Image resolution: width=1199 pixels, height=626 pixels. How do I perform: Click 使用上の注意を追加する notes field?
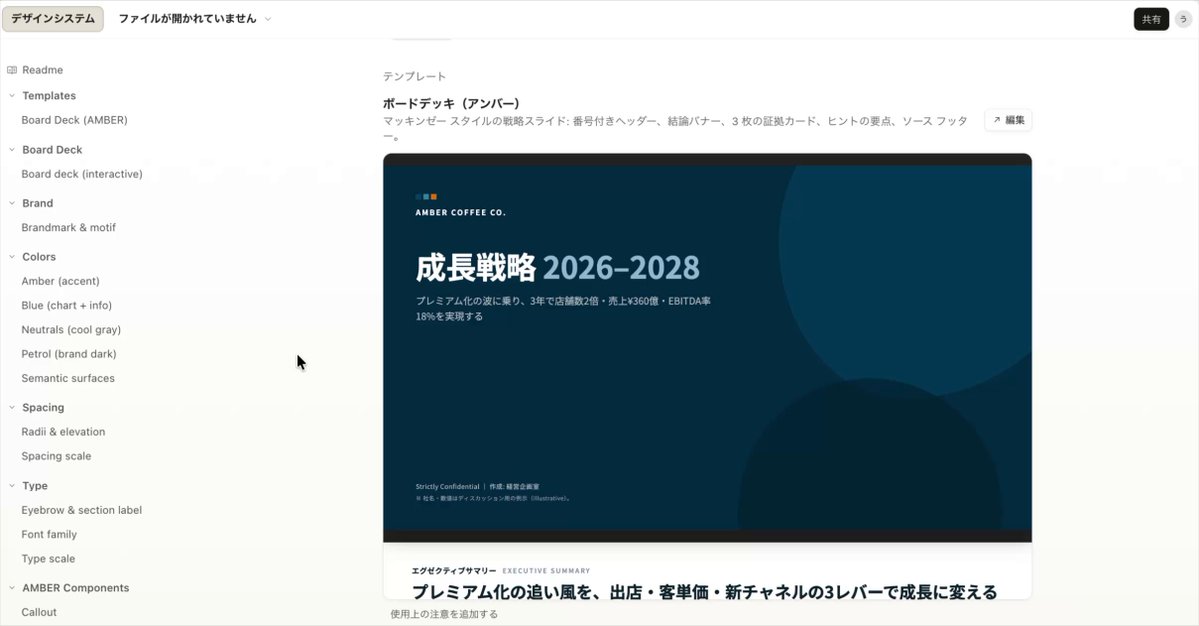[444, 614]
